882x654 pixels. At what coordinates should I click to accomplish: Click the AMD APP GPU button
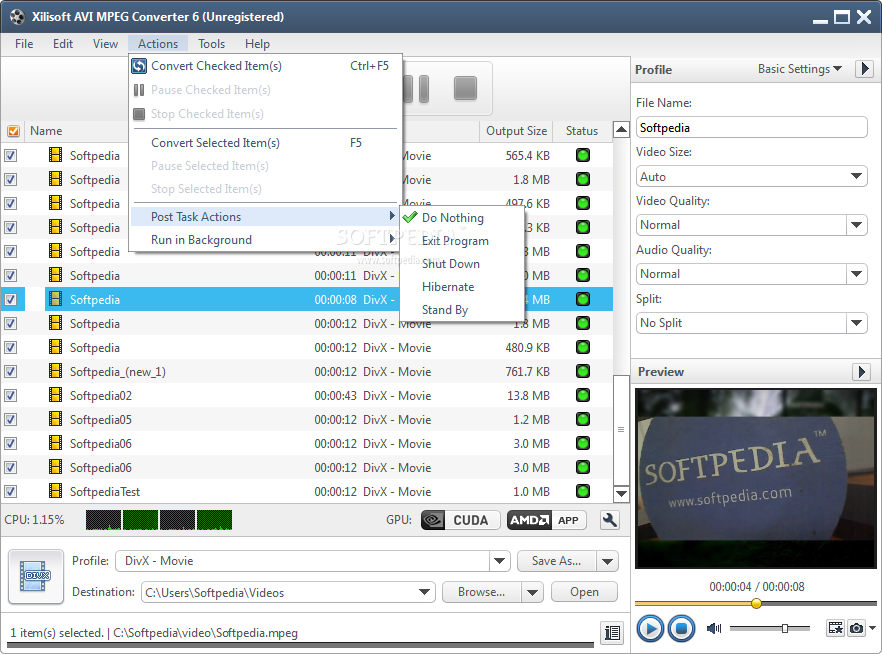point(546,520)
